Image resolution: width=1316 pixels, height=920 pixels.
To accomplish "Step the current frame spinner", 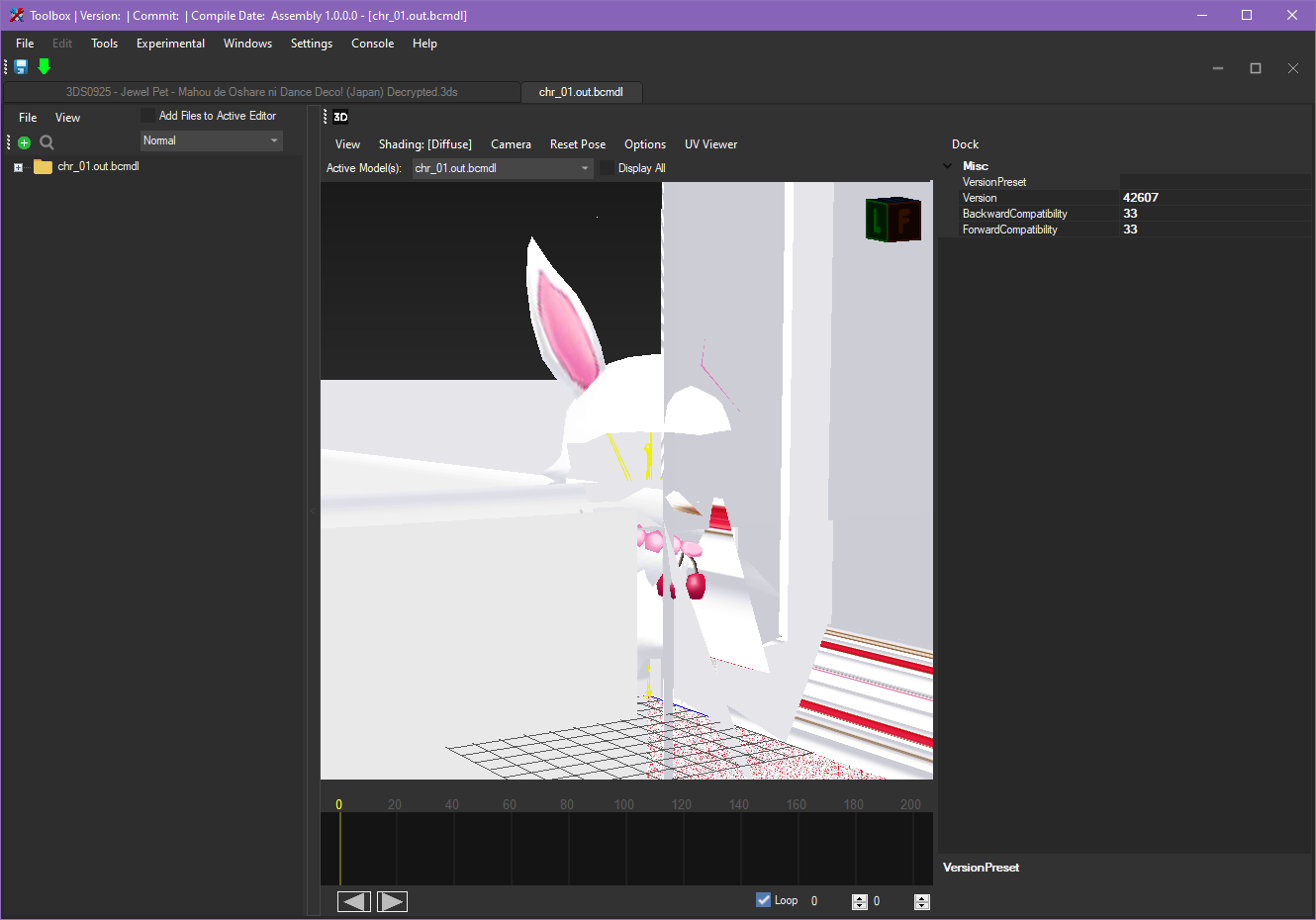I will [x=860, y=901].
